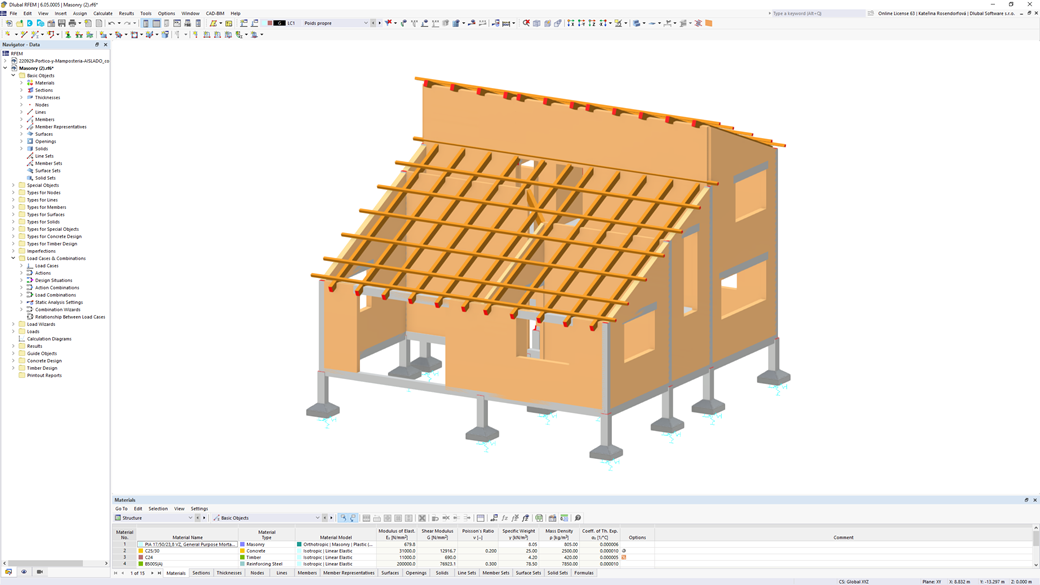Click the New Model icon on the toolbar
Screen dimensions: 1040x585
(9, 22)
